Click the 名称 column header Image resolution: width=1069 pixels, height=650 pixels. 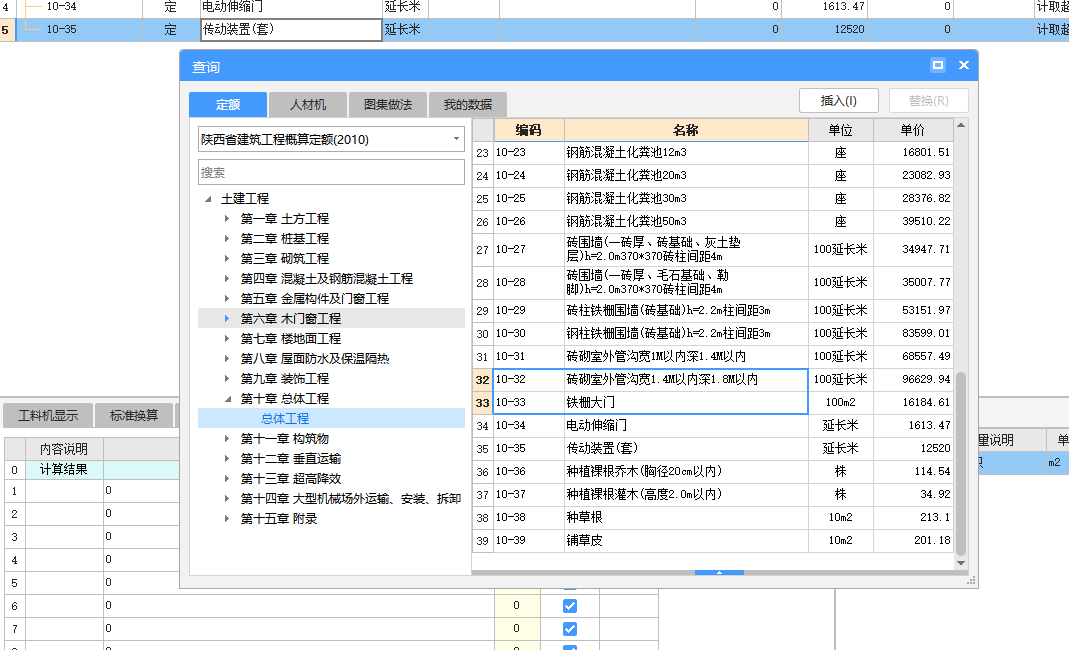click(x=686, y=130)
